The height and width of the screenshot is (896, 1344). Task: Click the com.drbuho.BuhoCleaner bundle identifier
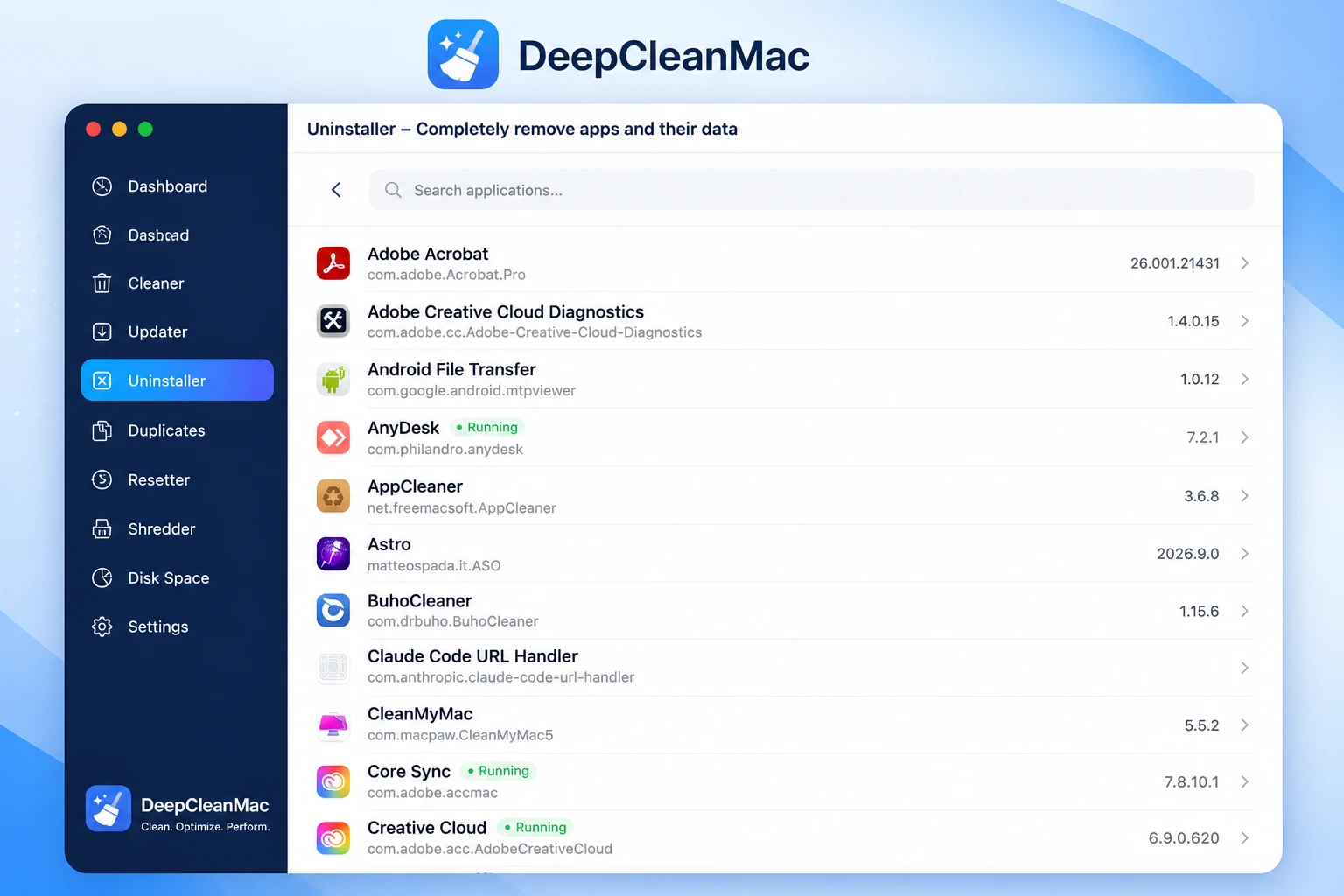click(x=452, y=621)
